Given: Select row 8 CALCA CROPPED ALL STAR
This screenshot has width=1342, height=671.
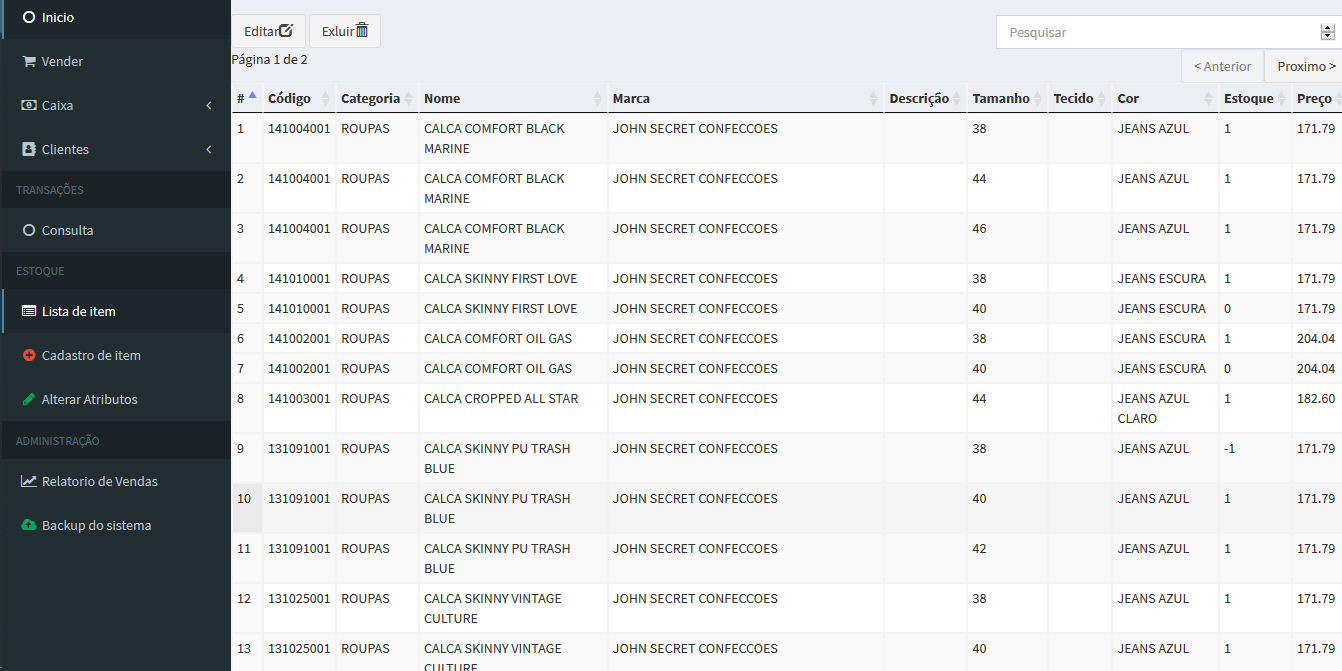Looking at the screenshot, I should [787, 408].
